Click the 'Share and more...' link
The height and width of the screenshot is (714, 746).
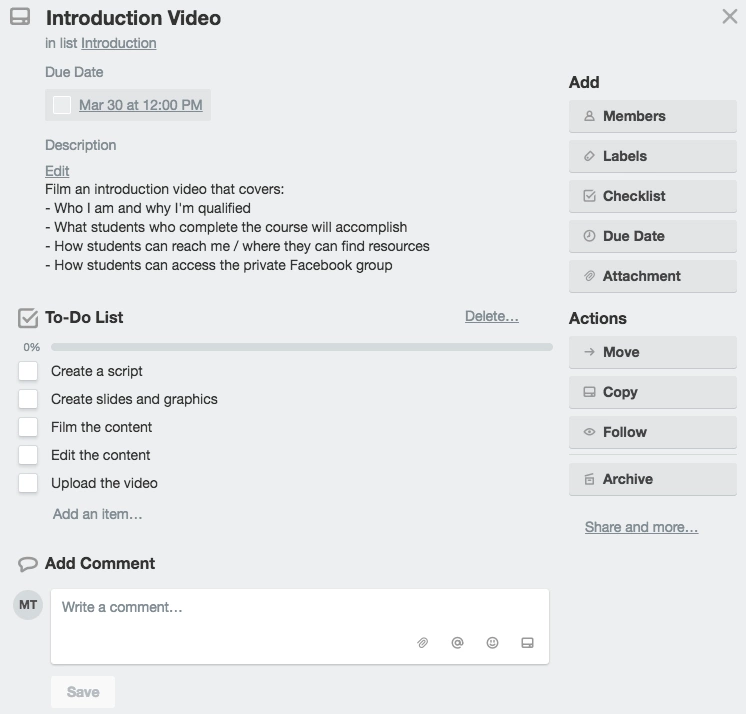click(641, 527)
